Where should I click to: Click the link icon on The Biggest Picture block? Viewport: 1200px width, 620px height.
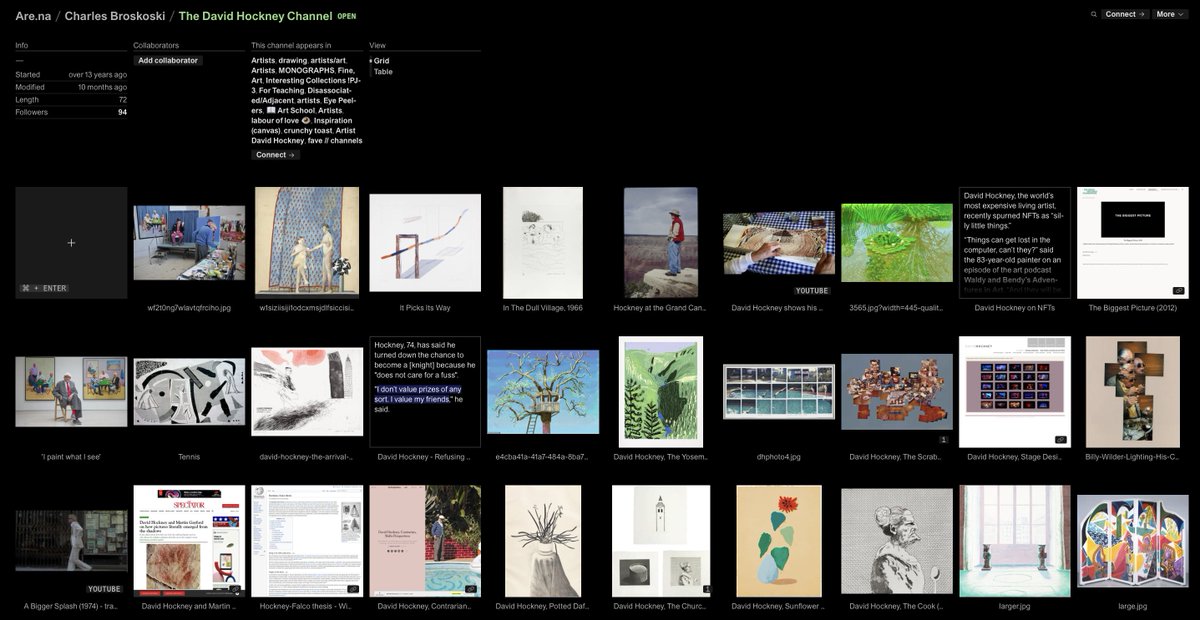click(1178, 291)
